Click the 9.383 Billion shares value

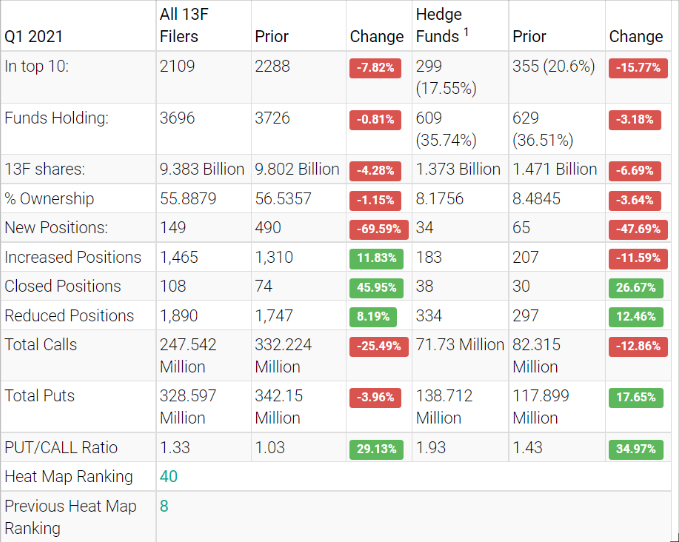(x=202, y=169)
